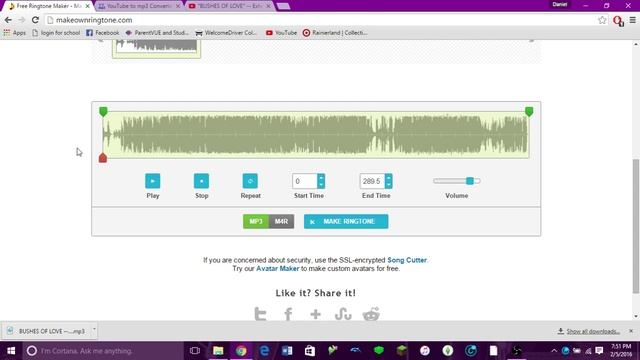Click the Start Time stepper arrows
Viewport: 640px width, 360px height.
point(321,181)
